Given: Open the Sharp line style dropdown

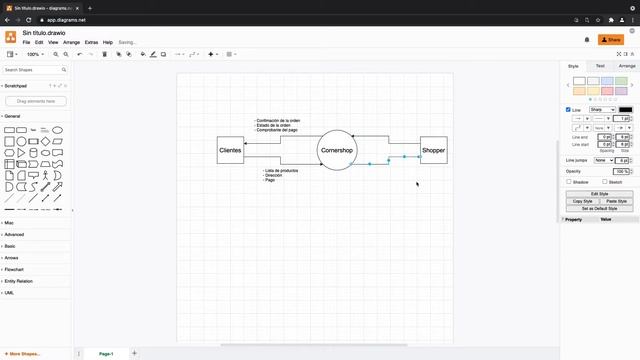Looking at the screenshot, I should tap(602, 110).
